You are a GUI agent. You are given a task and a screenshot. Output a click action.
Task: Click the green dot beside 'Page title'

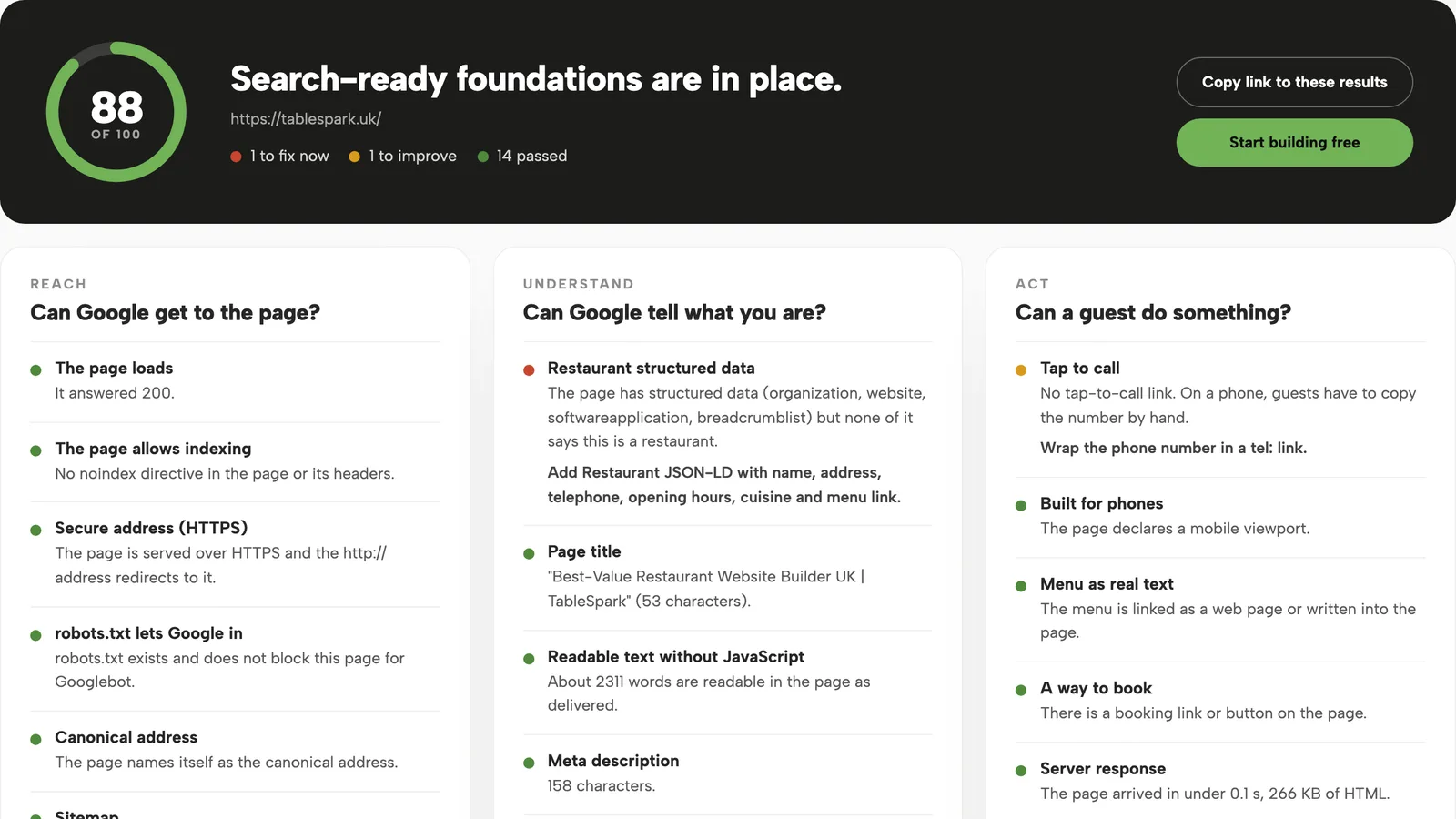click(529, 554)
